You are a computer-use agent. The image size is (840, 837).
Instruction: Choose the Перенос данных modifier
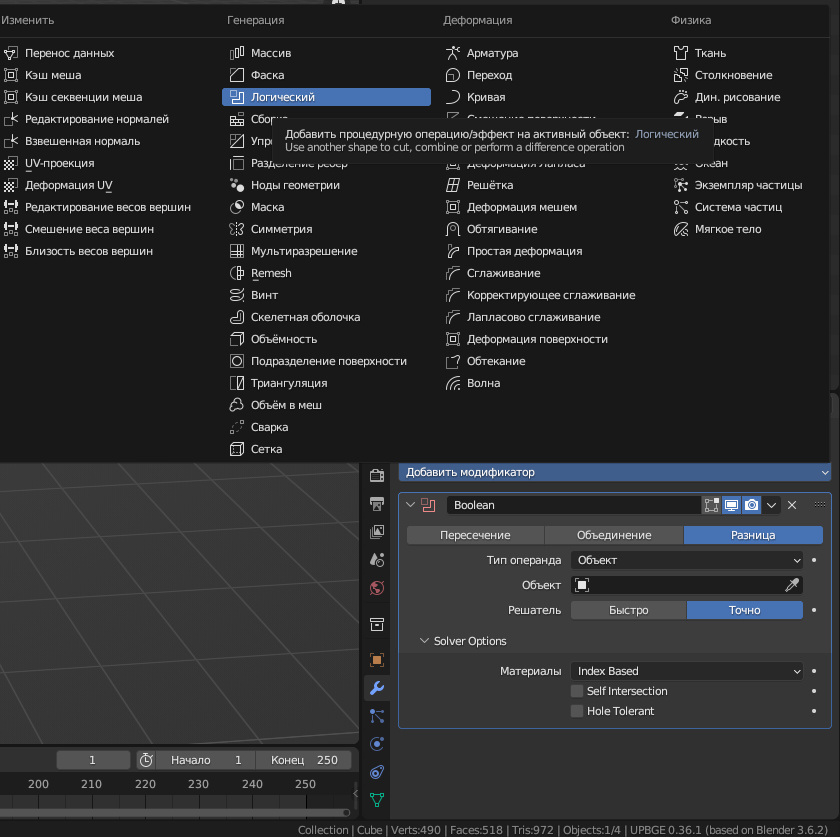pos(107,53)
